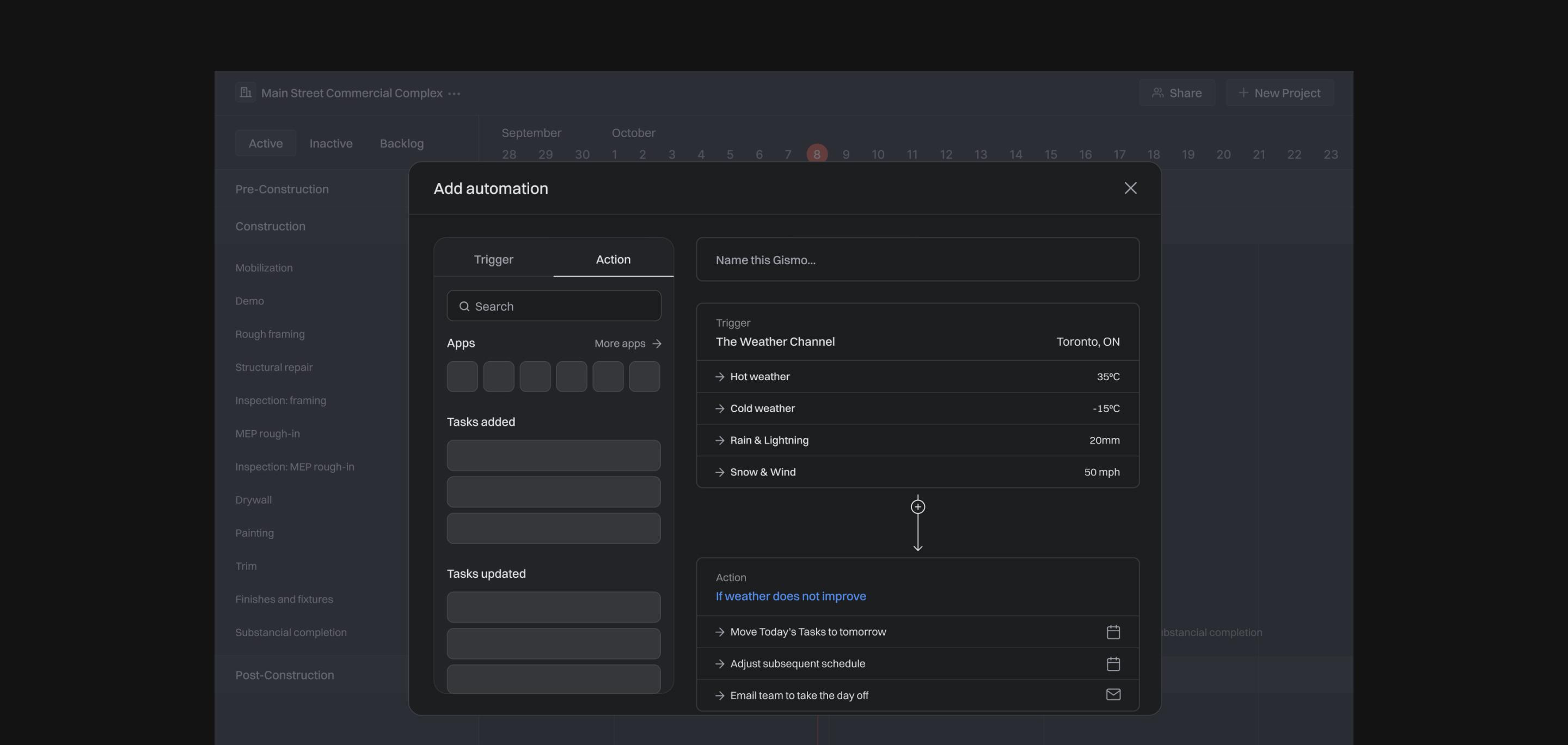Select the Construction phase
Viewport: 1568px width, 745px height.
[x=270, y=227]
